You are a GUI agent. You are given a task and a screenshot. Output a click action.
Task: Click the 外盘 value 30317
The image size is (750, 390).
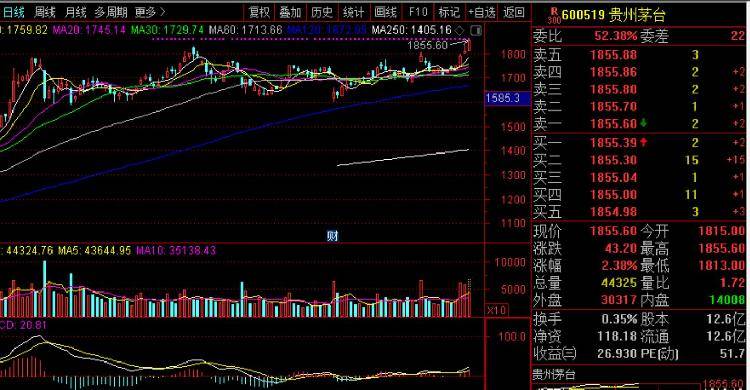619,300
